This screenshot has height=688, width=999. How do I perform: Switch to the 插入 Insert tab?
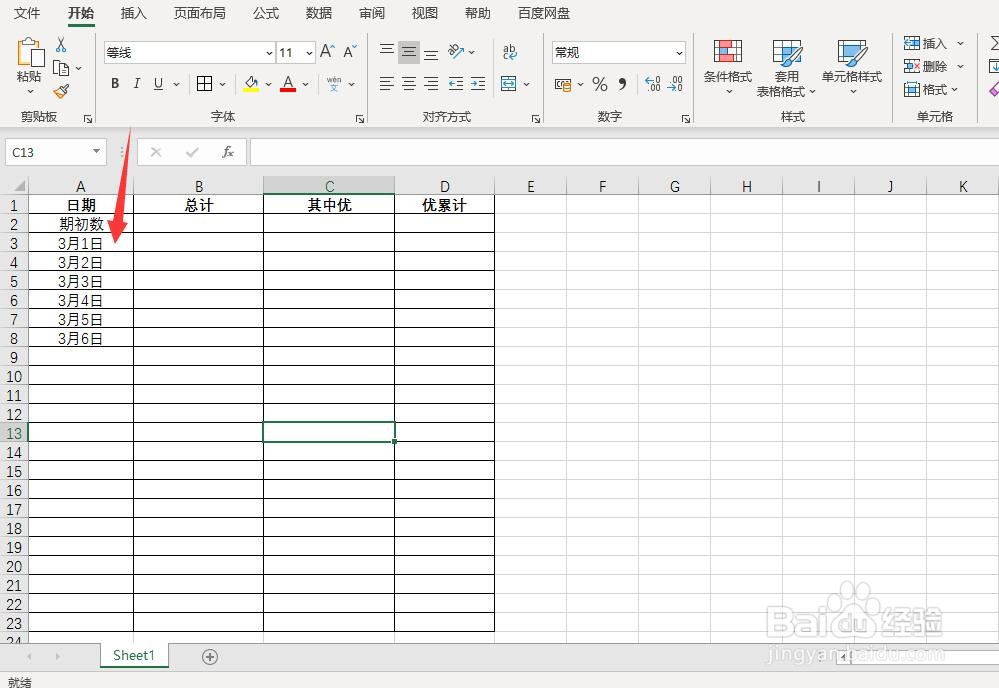click(x=133, y=13)
